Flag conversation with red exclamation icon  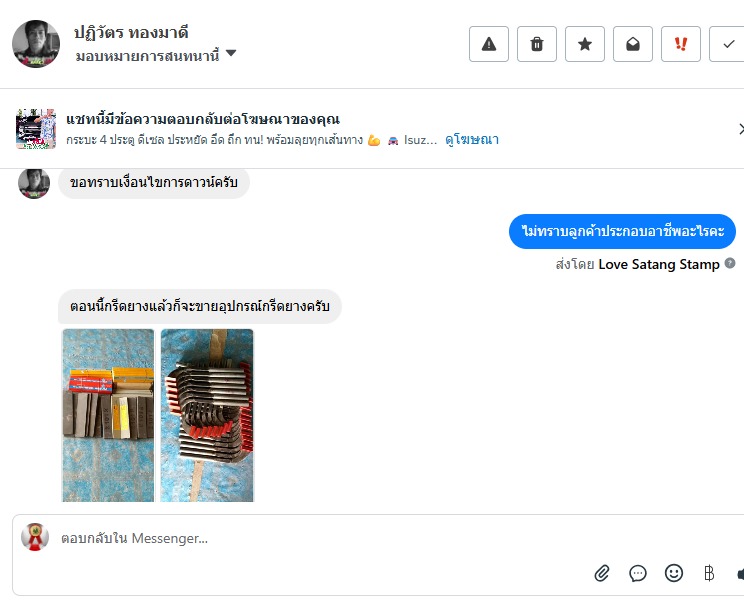point(681,44)
